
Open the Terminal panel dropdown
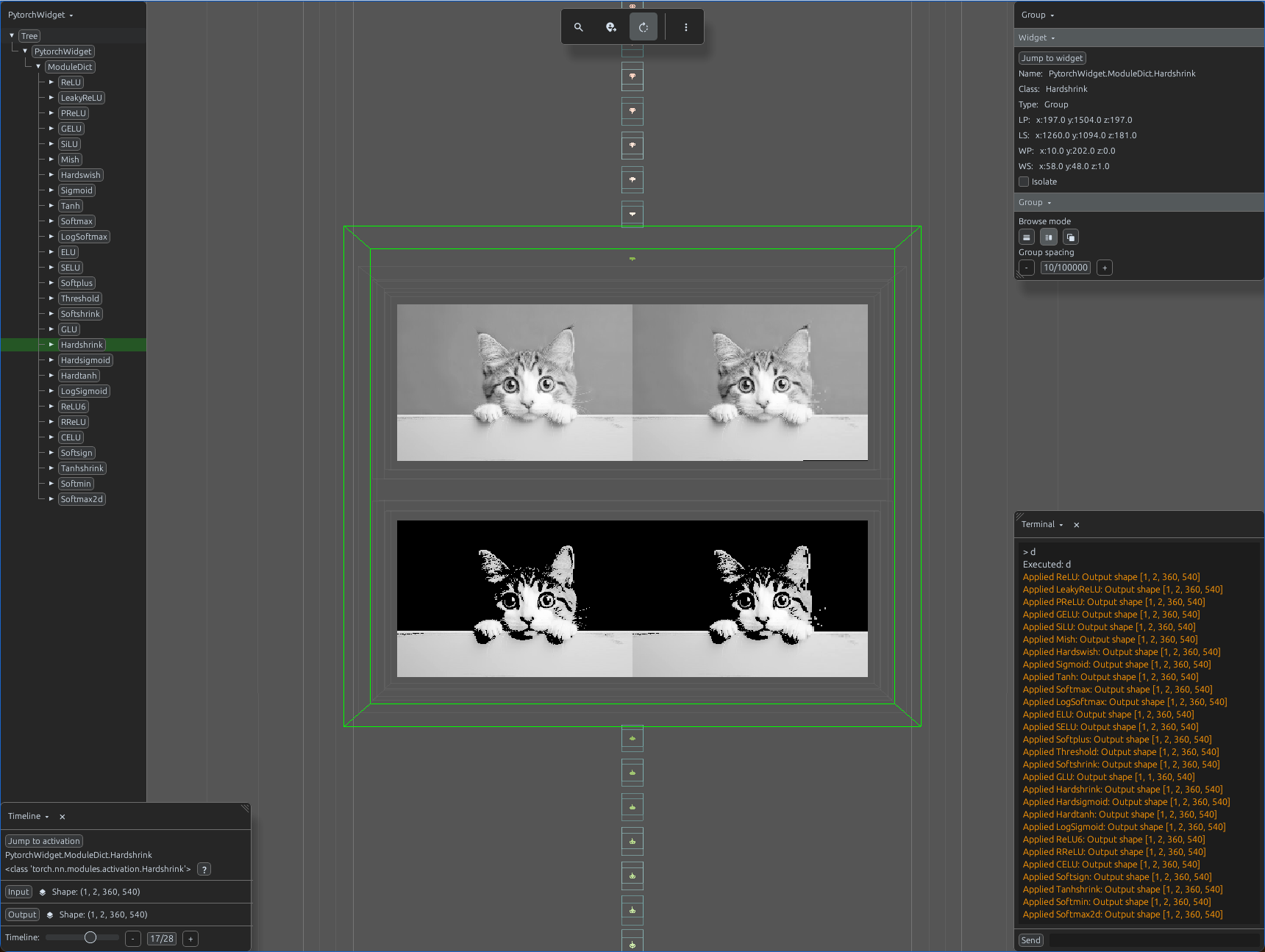click(1042, 524)
